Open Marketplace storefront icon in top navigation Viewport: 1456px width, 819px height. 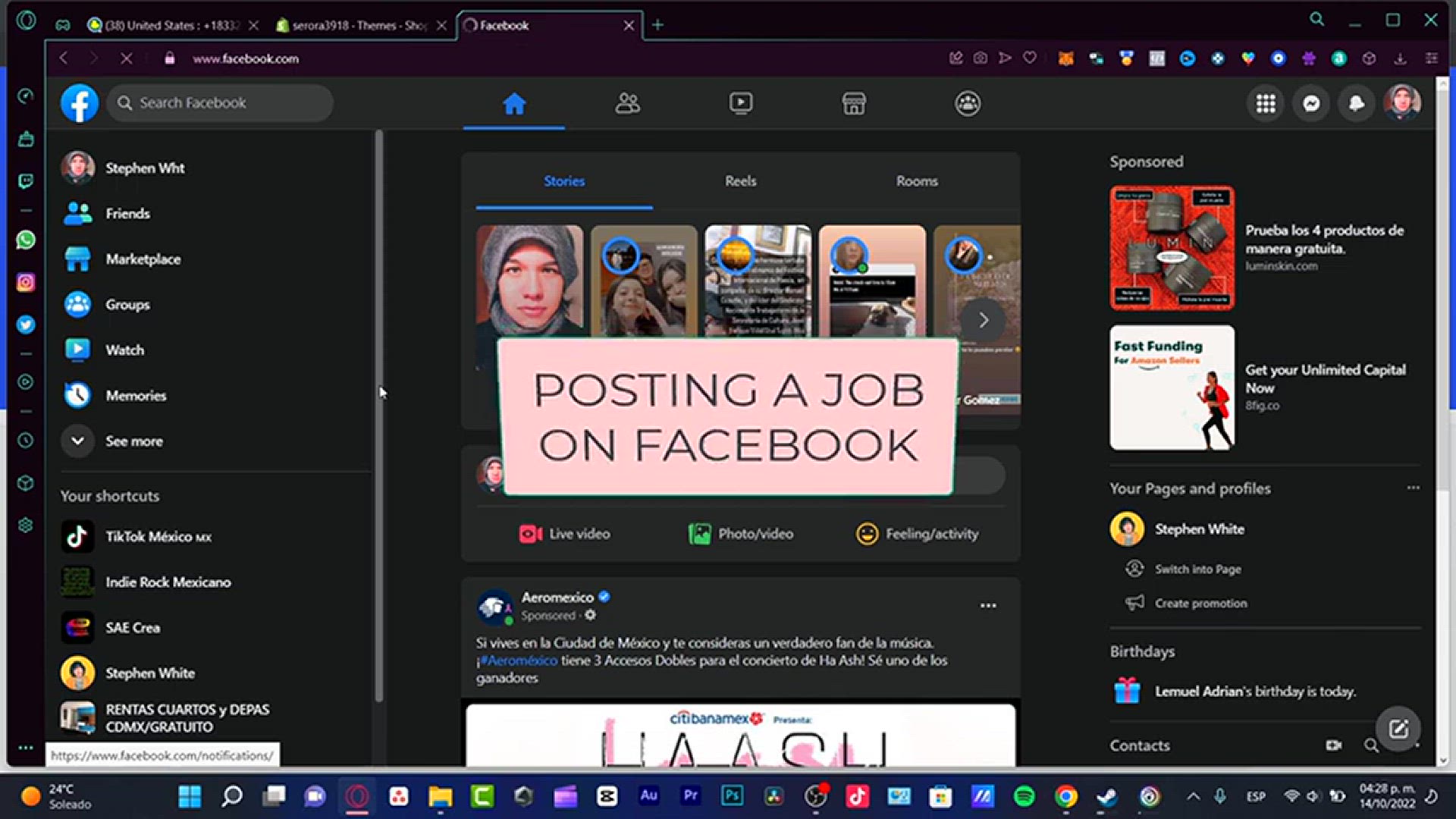[x=854, y=103]
